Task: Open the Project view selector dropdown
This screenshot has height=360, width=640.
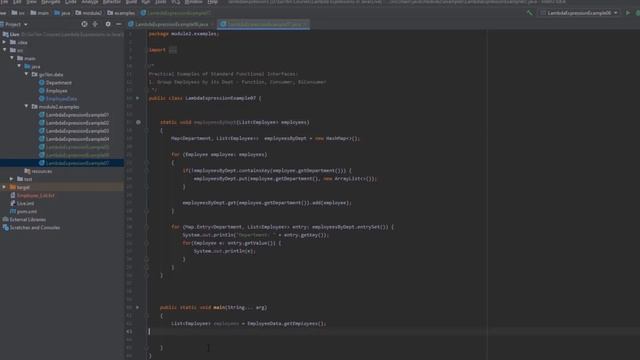Action: [15, 24]
